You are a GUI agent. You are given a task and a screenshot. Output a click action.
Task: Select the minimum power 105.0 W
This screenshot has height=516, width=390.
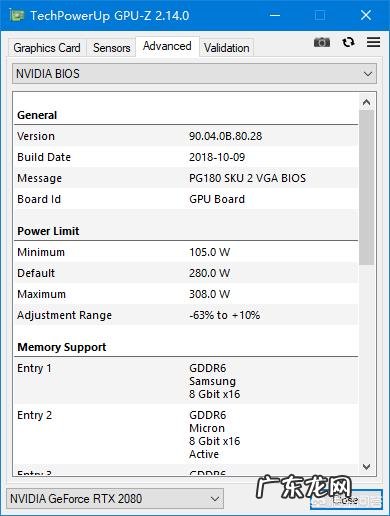point(210,252)
